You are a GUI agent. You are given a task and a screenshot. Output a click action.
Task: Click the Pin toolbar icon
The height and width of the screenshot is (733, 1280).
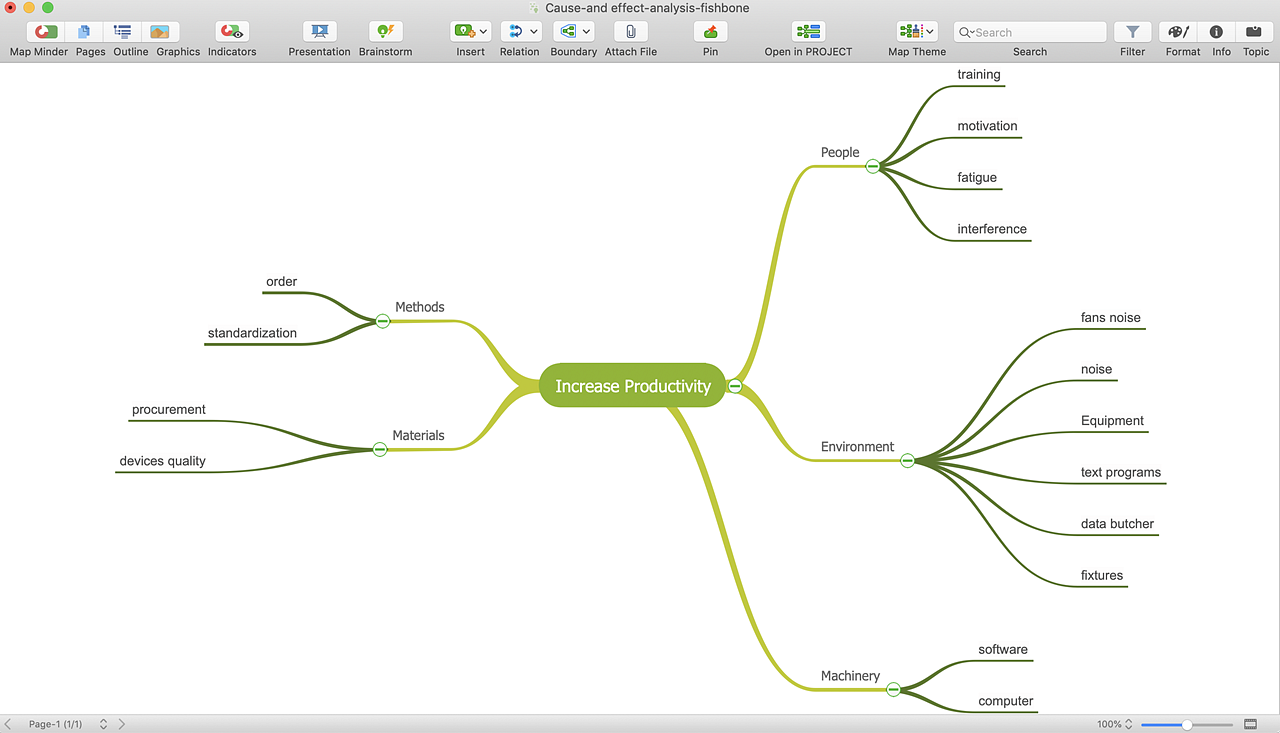(710, 32)
